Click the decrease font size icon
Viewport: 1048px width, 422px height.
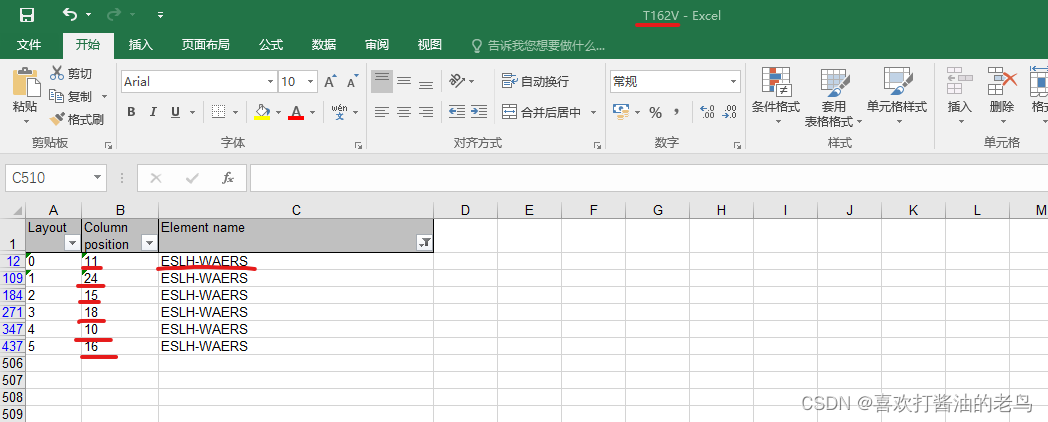[353, 82]
